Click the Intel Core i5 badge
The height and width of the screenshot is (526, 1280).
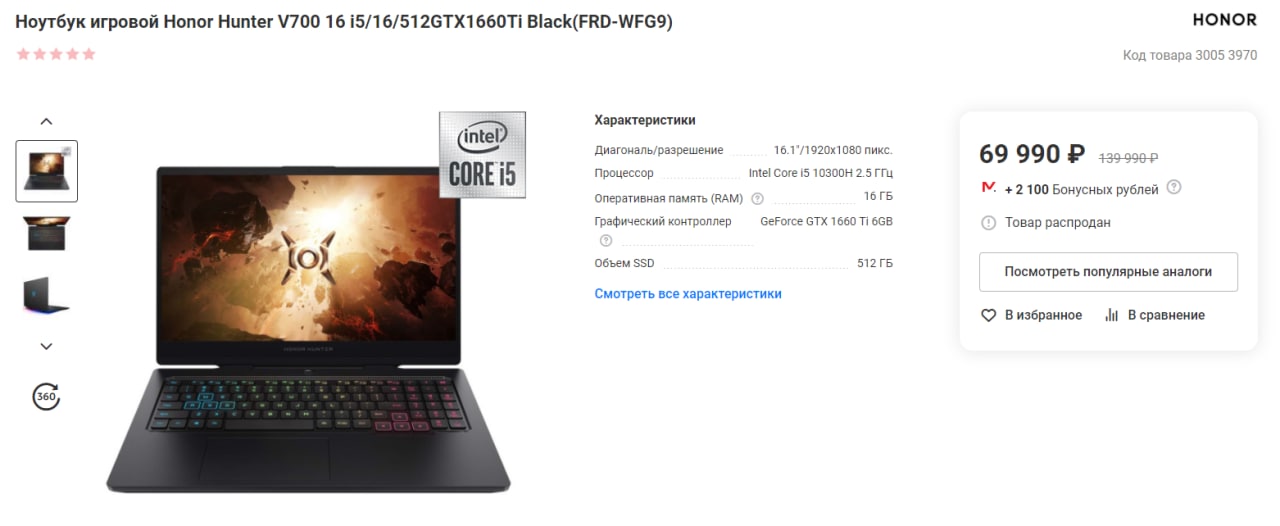[x=482, y=155]
